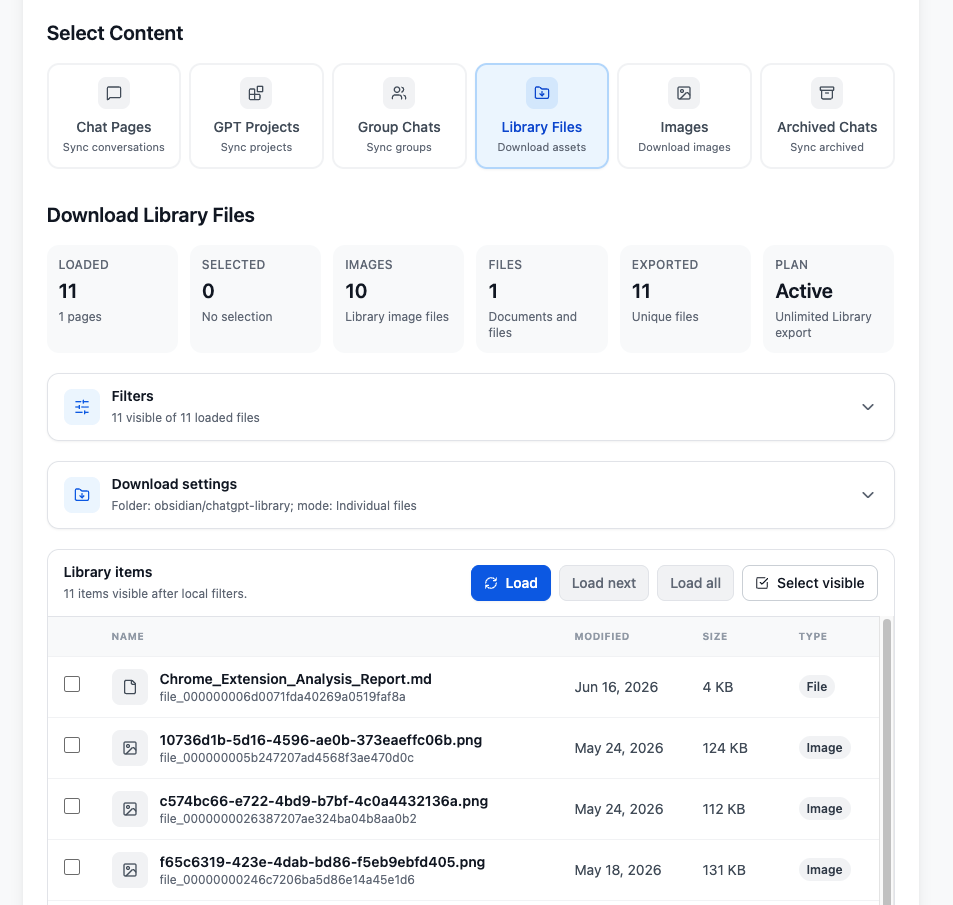Viewport: 953px width, 905px height.
Task: Click filename 10736d1b-5d16-4596-ae0b-373eaeffc06b.png
Action: pyautogui.click(x=321, y=740)
